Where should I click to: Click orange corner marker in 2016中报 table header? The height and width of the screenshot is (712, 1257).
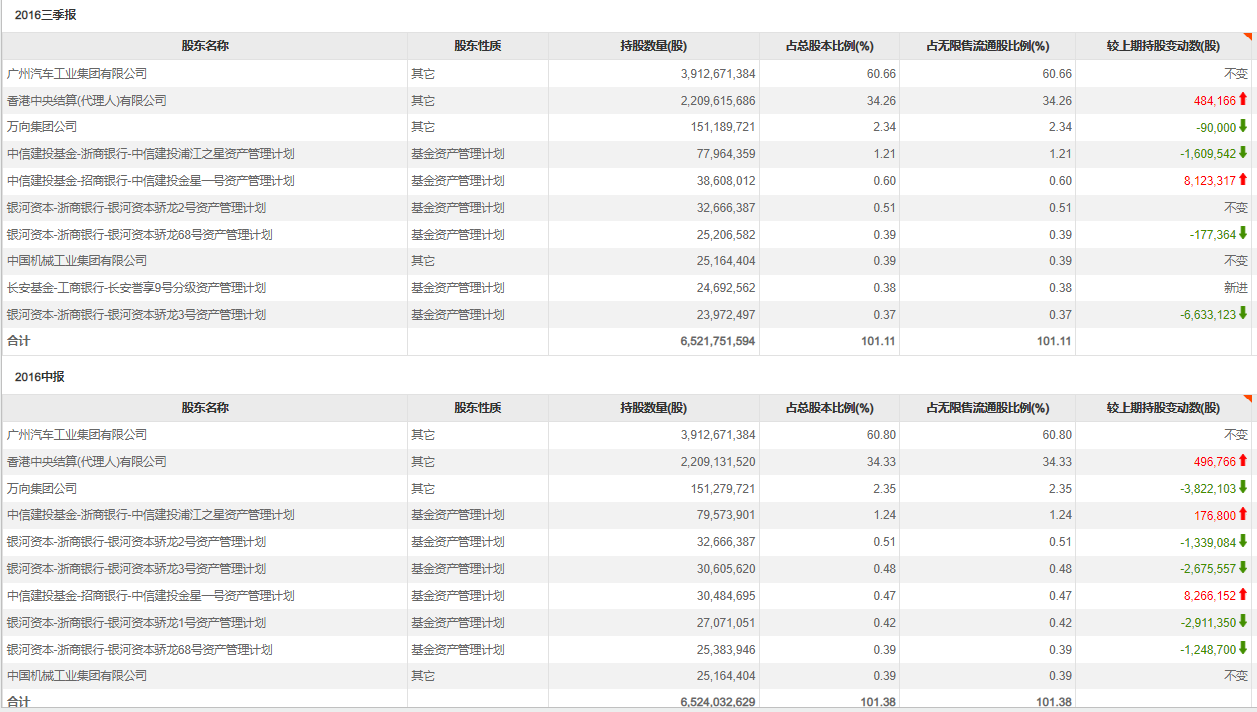1248,399
